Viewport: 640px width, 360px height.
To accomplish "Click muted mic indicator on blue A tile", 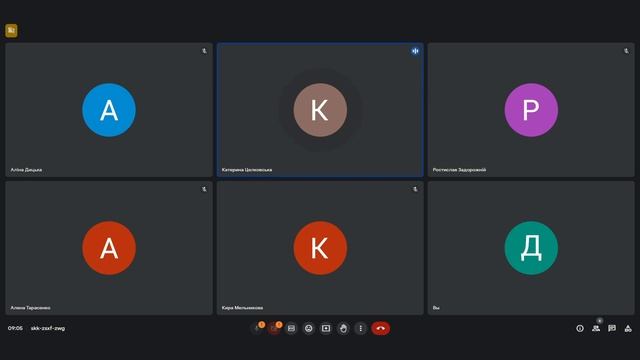I will [x=204, y=51].
